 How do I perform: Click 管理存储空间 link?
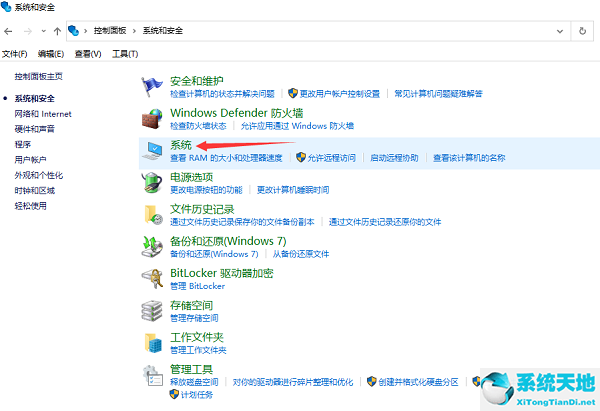click(x=194, y=318)
